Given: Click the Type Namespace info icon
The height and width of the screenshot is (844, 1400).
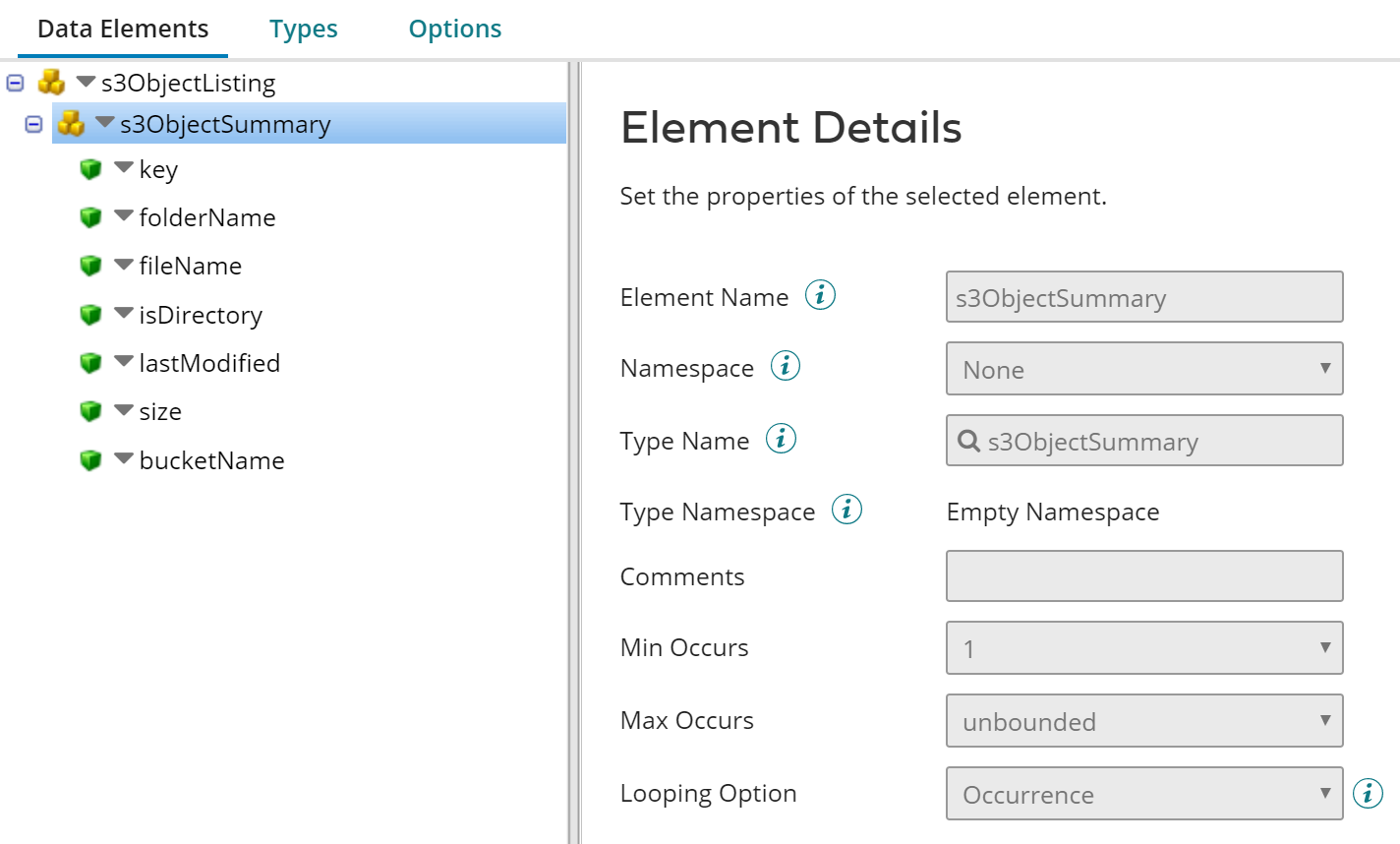Looking at the screenshot, I should point(846,510).
